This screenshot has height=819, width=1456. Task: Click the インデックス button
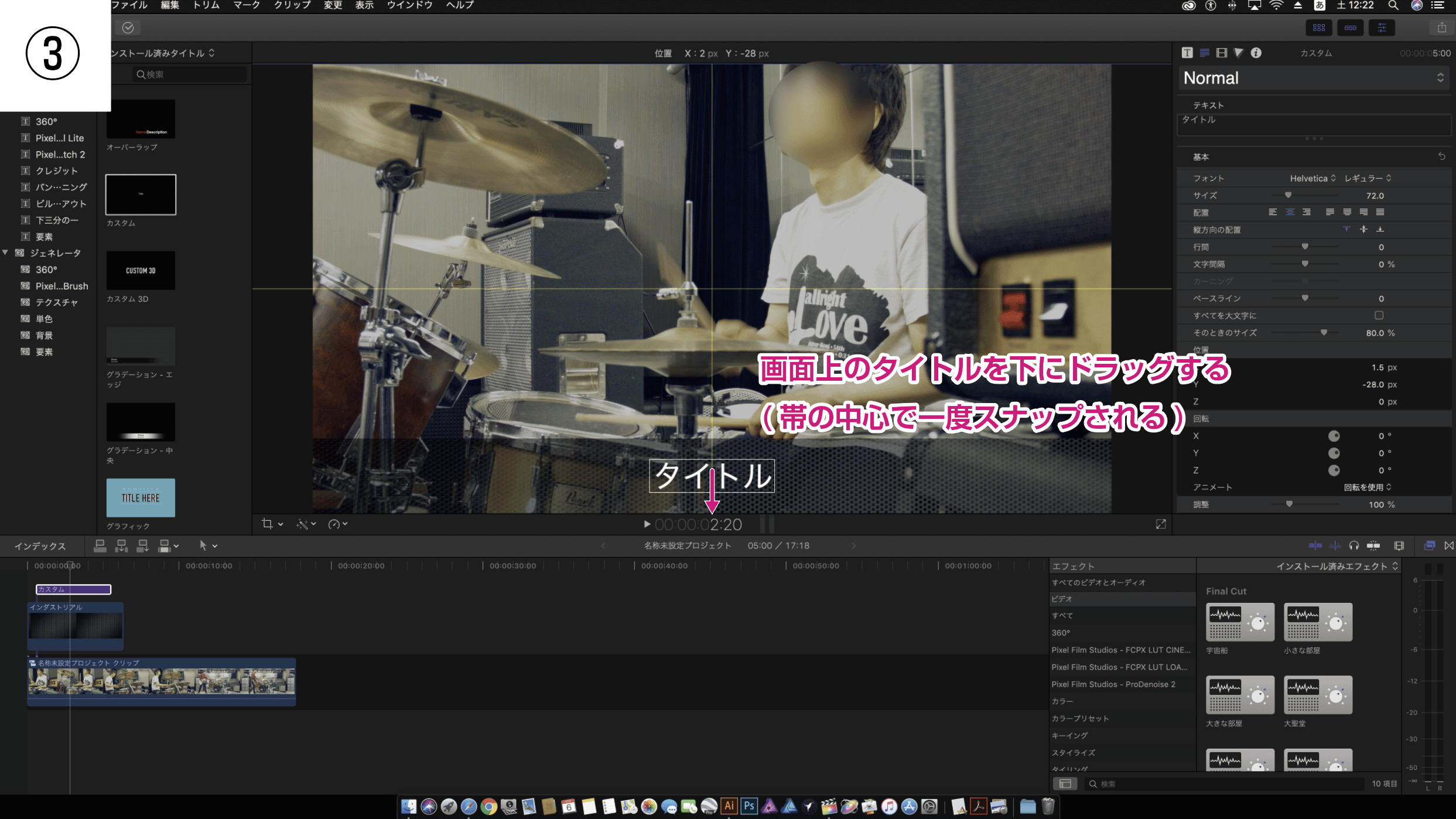pyautogui.click(x=40, y=546)
